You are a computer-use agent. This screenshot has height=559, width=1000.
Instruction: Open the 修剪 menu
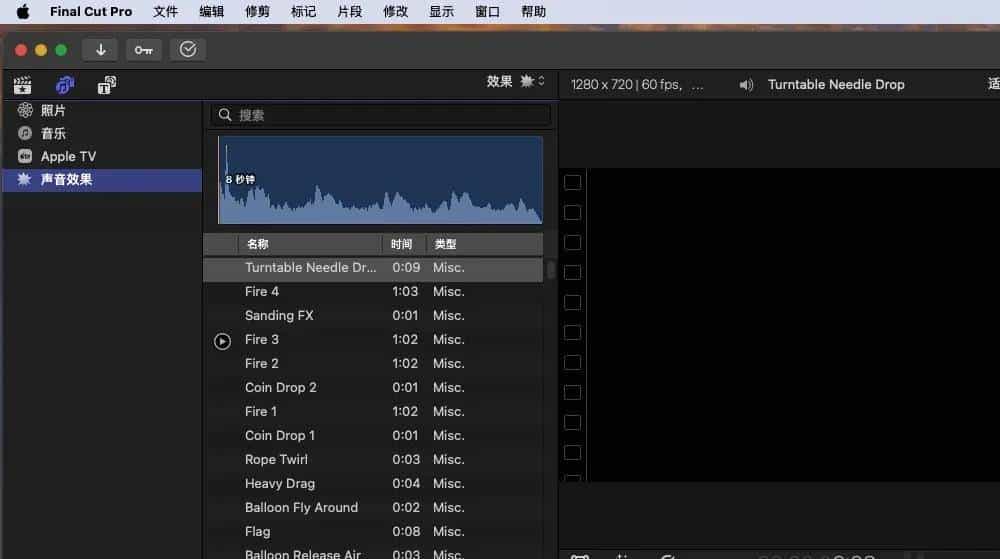click(257, 11)
